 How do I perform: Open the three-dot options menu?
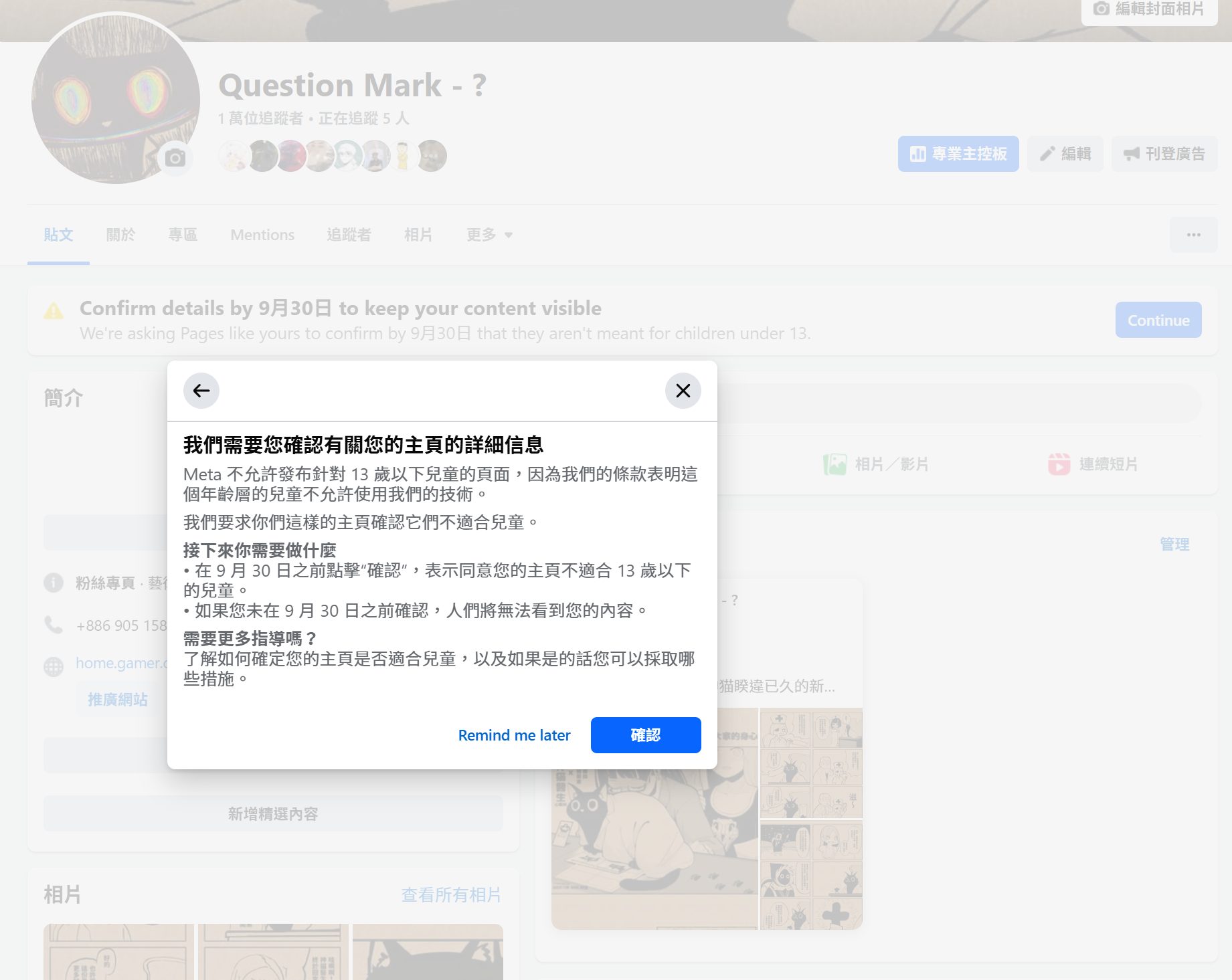pyautogui.click(x=1194, y=235)
